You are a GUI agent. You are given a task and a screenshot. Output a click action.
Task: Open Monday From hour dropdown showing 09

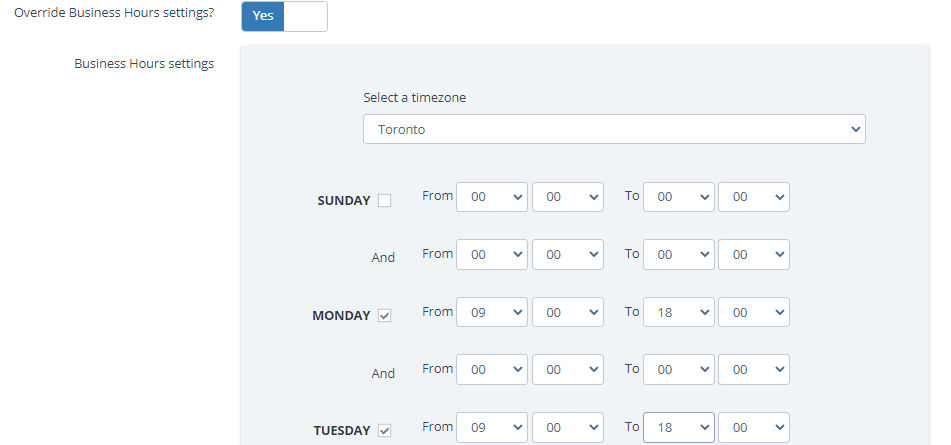[492, 312]
